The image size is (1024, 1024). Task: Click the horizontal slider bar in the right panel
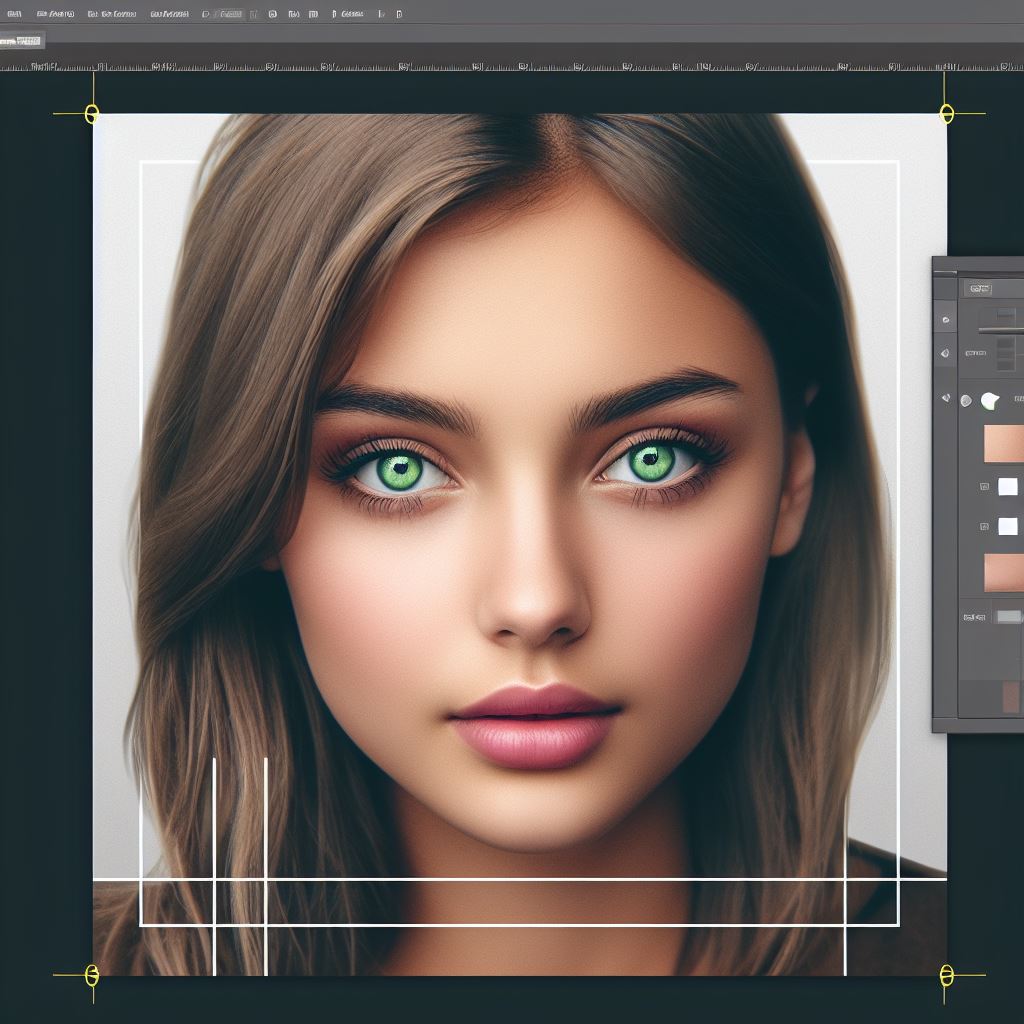[x=1002, y=329]
